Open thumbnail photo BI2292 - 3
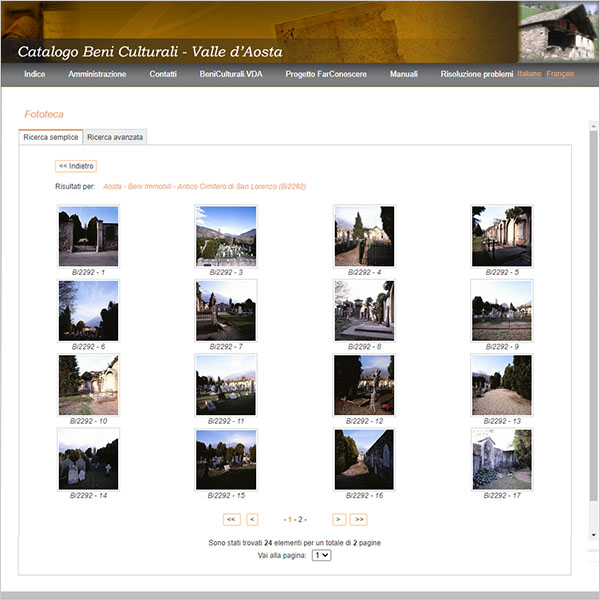 coord(226,236)
